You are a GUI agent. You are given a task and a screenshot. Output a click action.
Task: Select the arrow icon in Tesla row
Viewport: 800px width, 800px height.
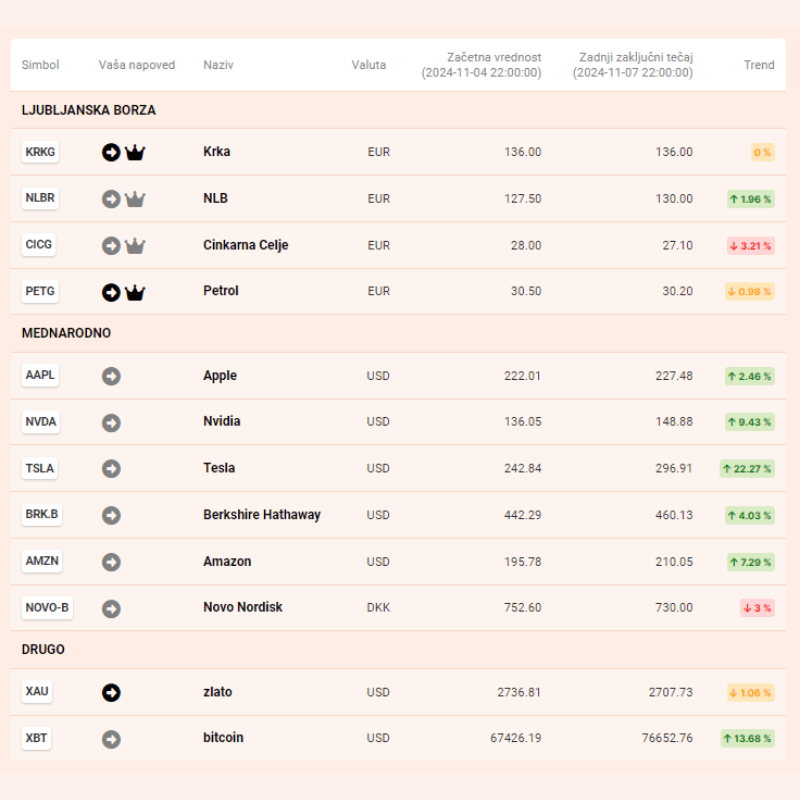point(111,468)
